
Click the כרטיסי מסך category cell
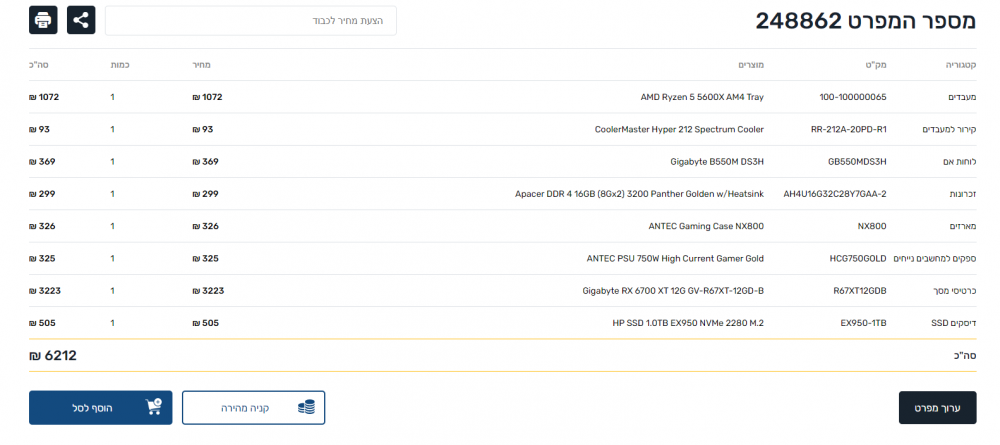tap(956, 291)
